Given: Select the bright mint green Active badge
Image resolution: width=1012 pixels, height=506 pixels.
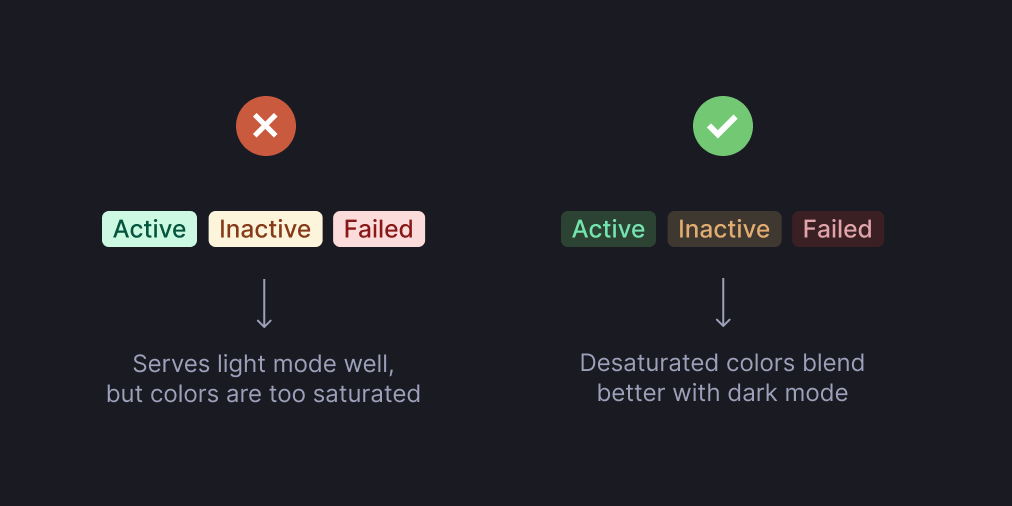Looking at the screenshot, I should pos(149,229).
